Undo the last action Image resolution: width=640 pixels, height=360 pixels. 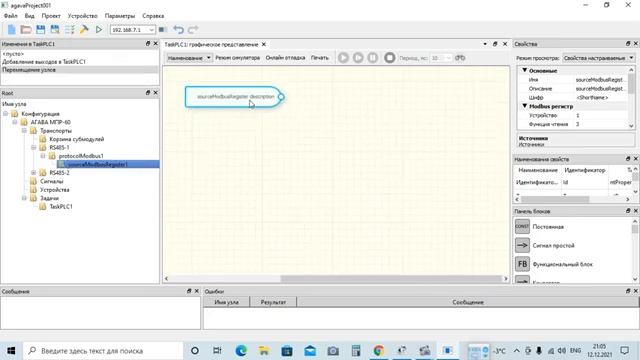(x=178, y=29)
